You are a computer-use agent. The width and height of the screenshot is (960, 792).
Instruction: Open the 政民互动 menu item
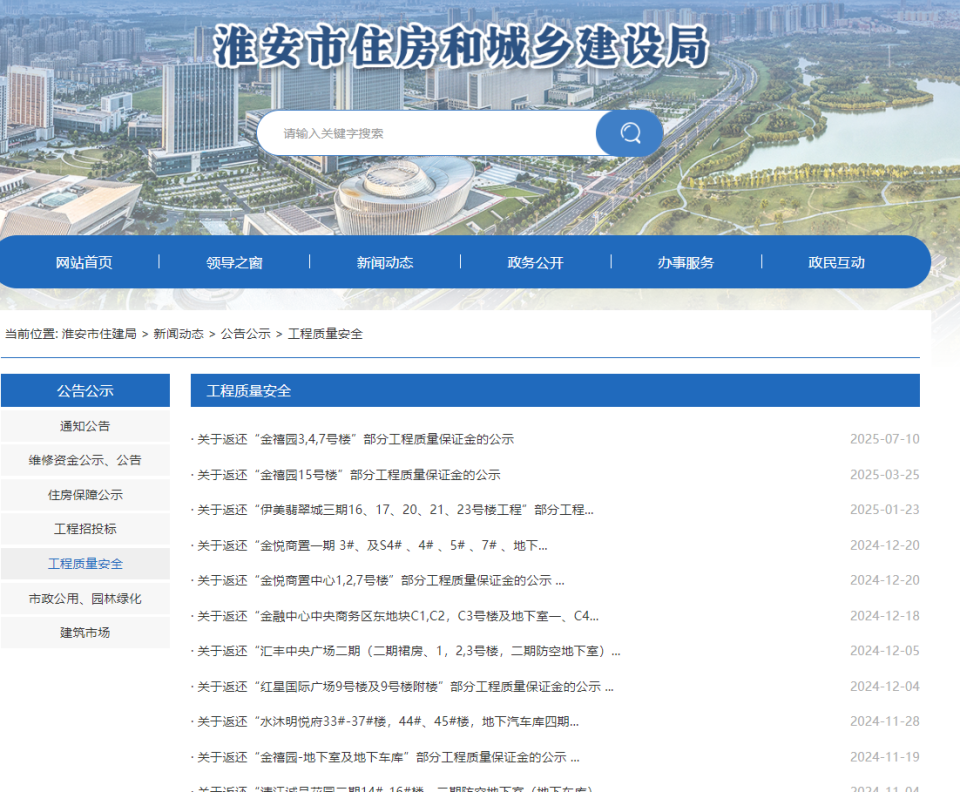click(836, 262)
